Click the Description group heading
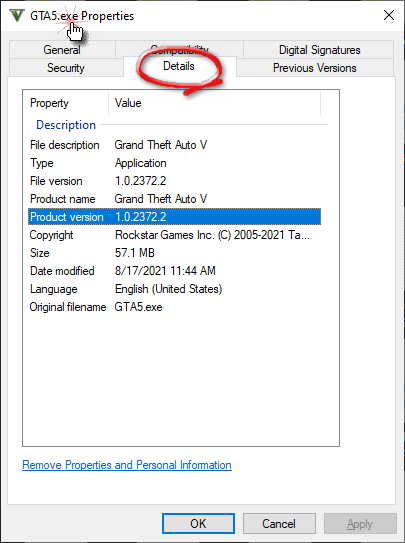 [66, 125]
